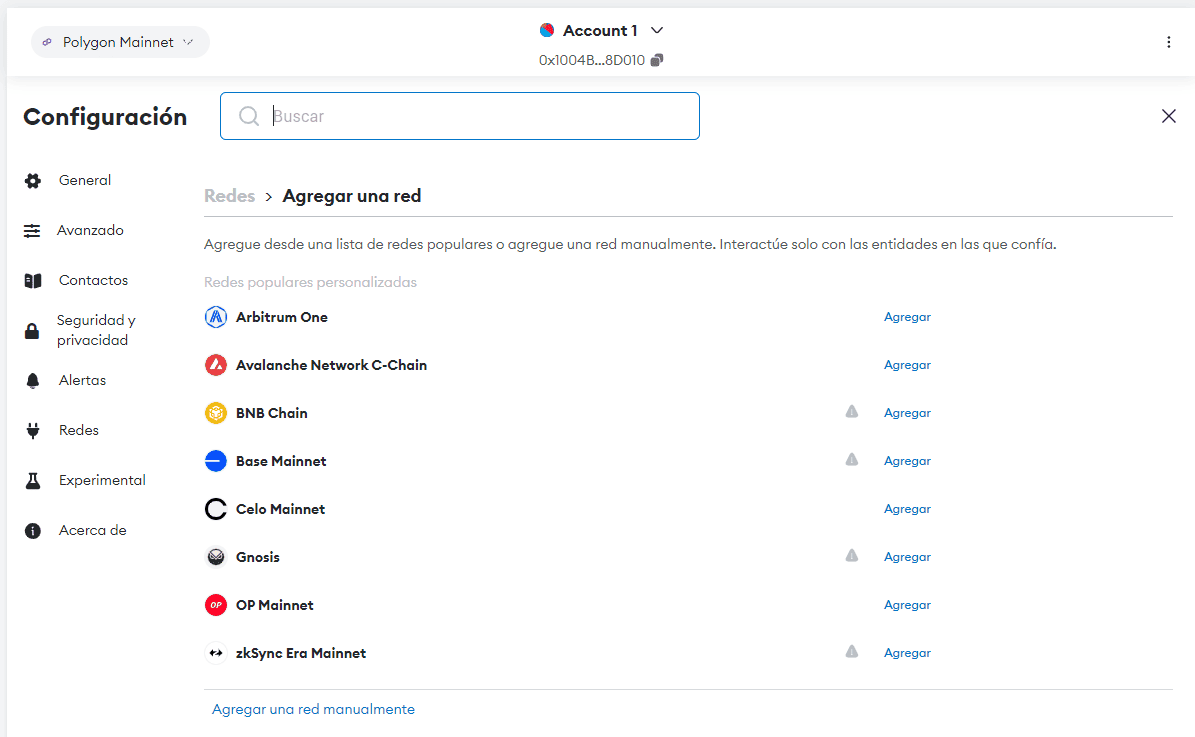Click the Gnosis network name
1195x737 pixels.
(x=258, y=557)
